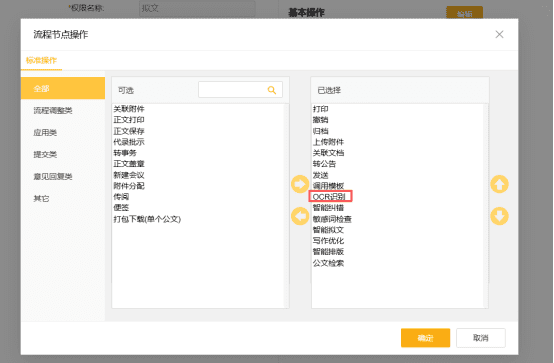Click the 权限名称 field in the background page

click(197, 8)
